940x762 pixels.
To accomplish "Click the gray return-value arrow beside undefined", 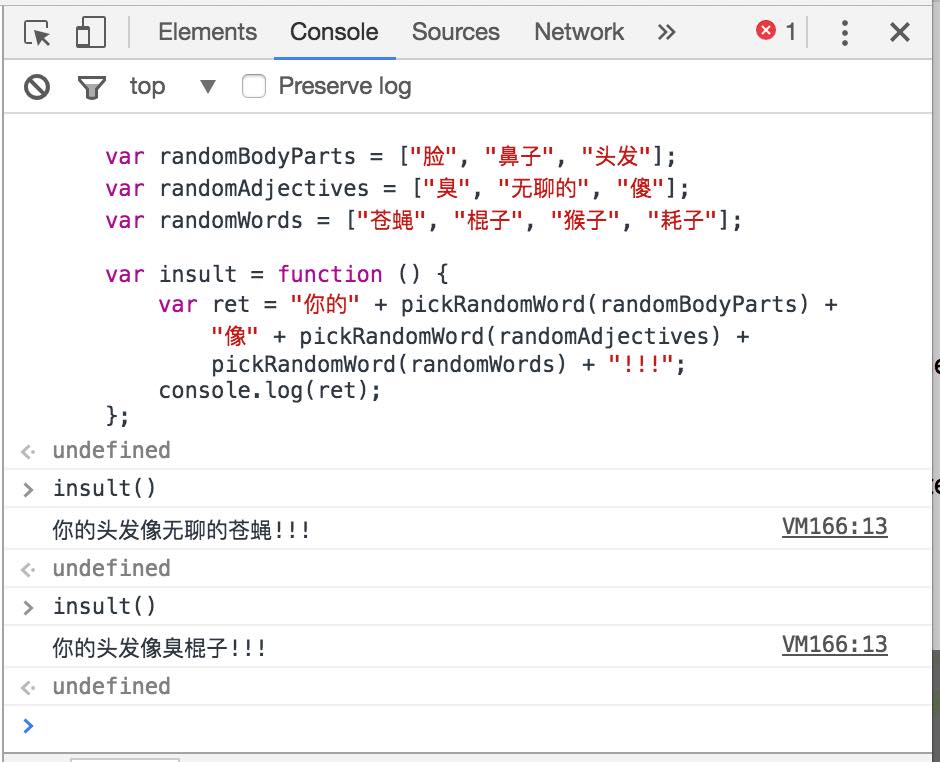I will (x=27, y=450).
